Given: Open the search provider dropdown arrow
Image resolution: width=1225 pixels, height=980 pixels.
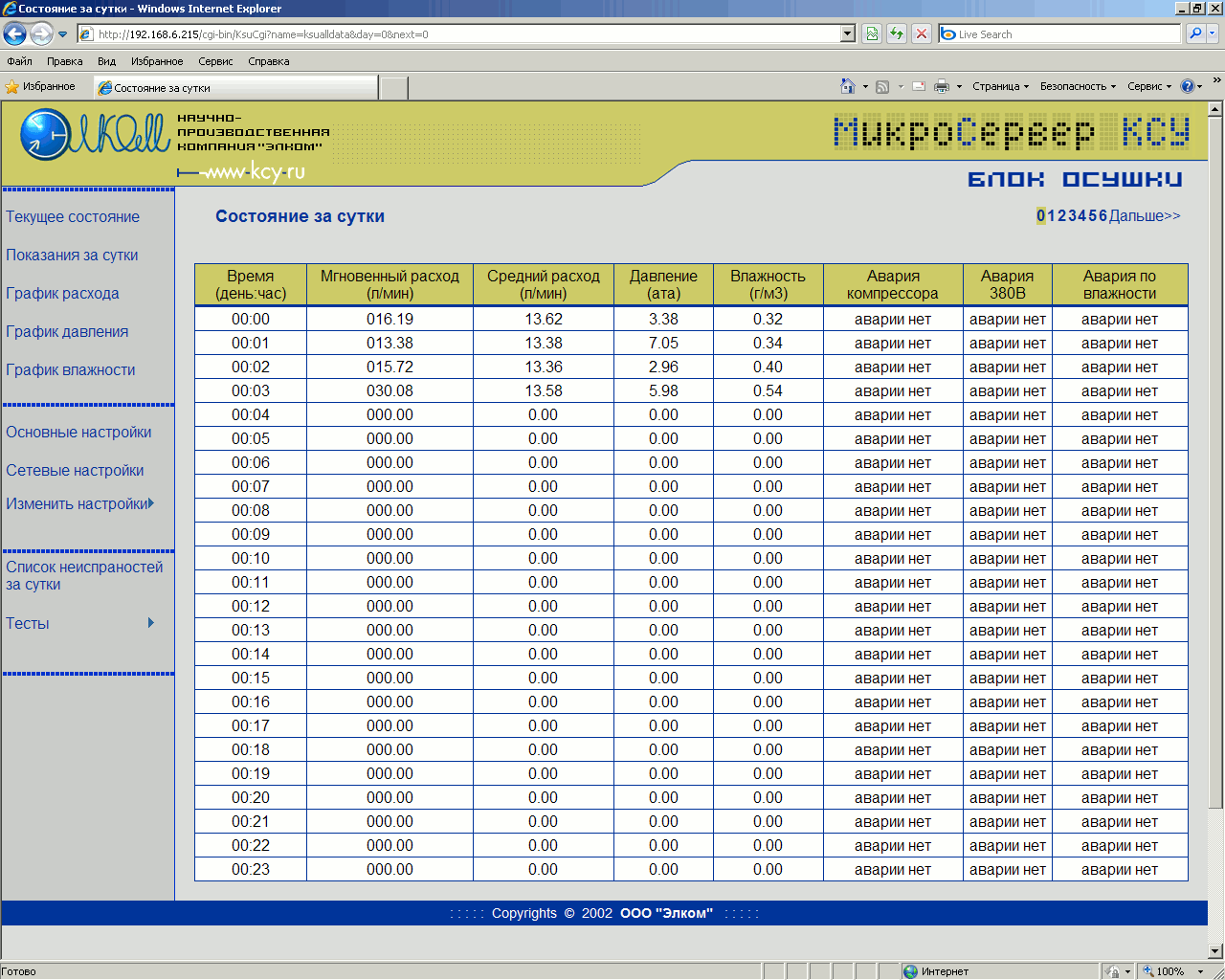Looking at the screenshot, I should click(x=1213, y=34).
